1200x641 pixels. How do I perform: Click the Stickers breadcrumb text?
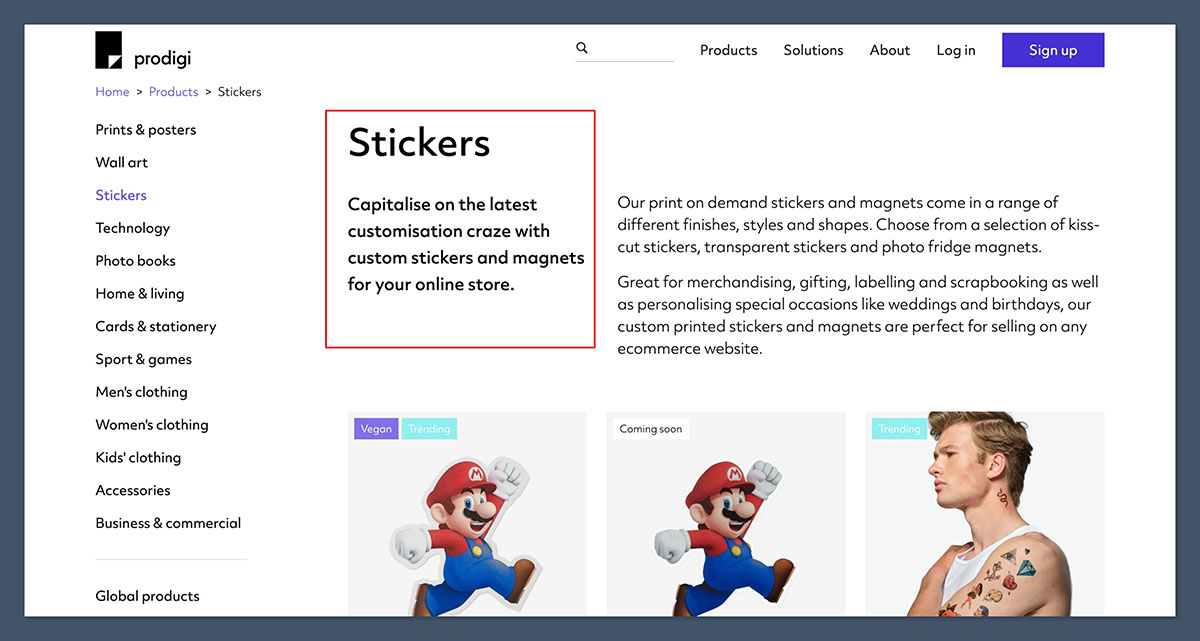pyautogui.click(x=240, y=92)
